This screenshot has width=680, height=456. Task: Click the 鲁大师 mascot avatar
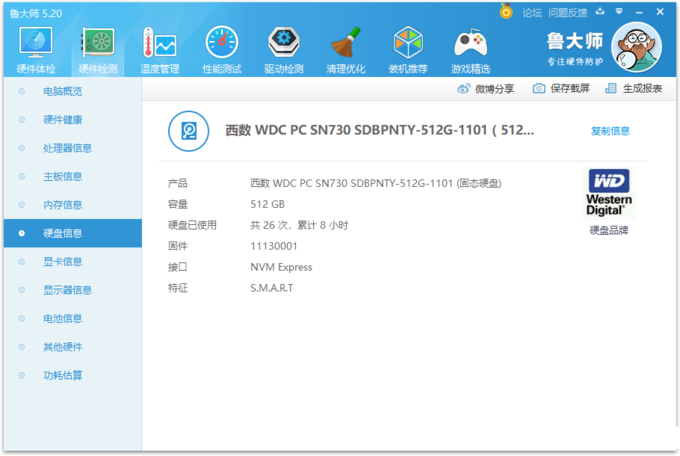point(636,47)
